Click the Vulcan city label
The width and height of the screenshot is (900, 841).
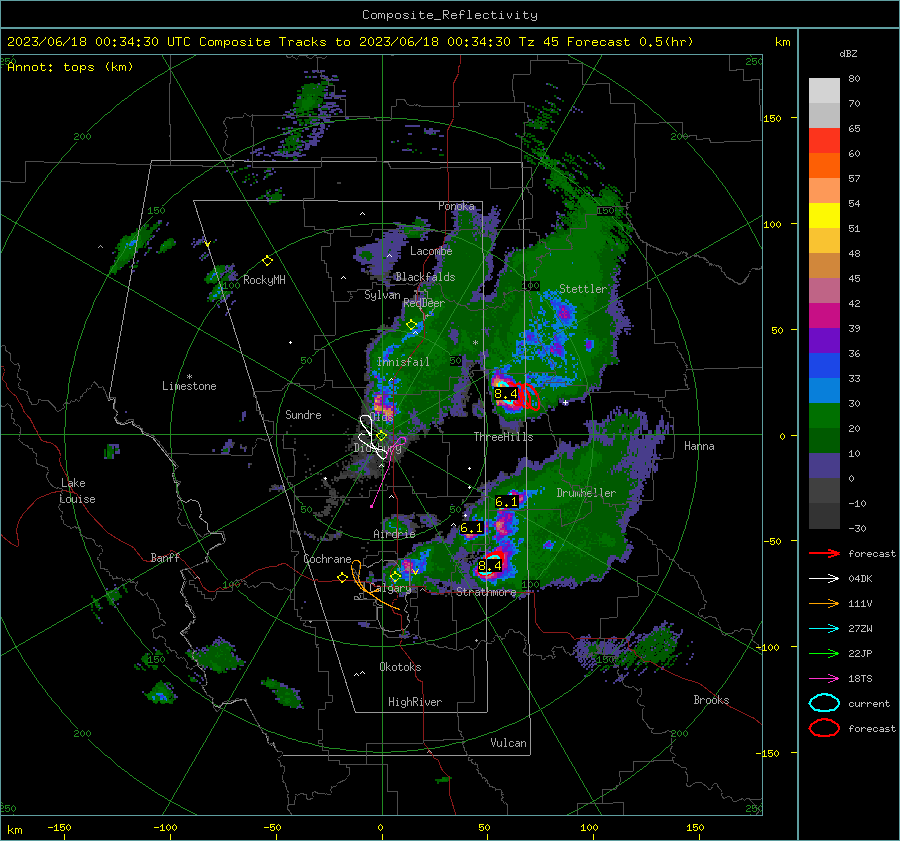click(508, 743)
